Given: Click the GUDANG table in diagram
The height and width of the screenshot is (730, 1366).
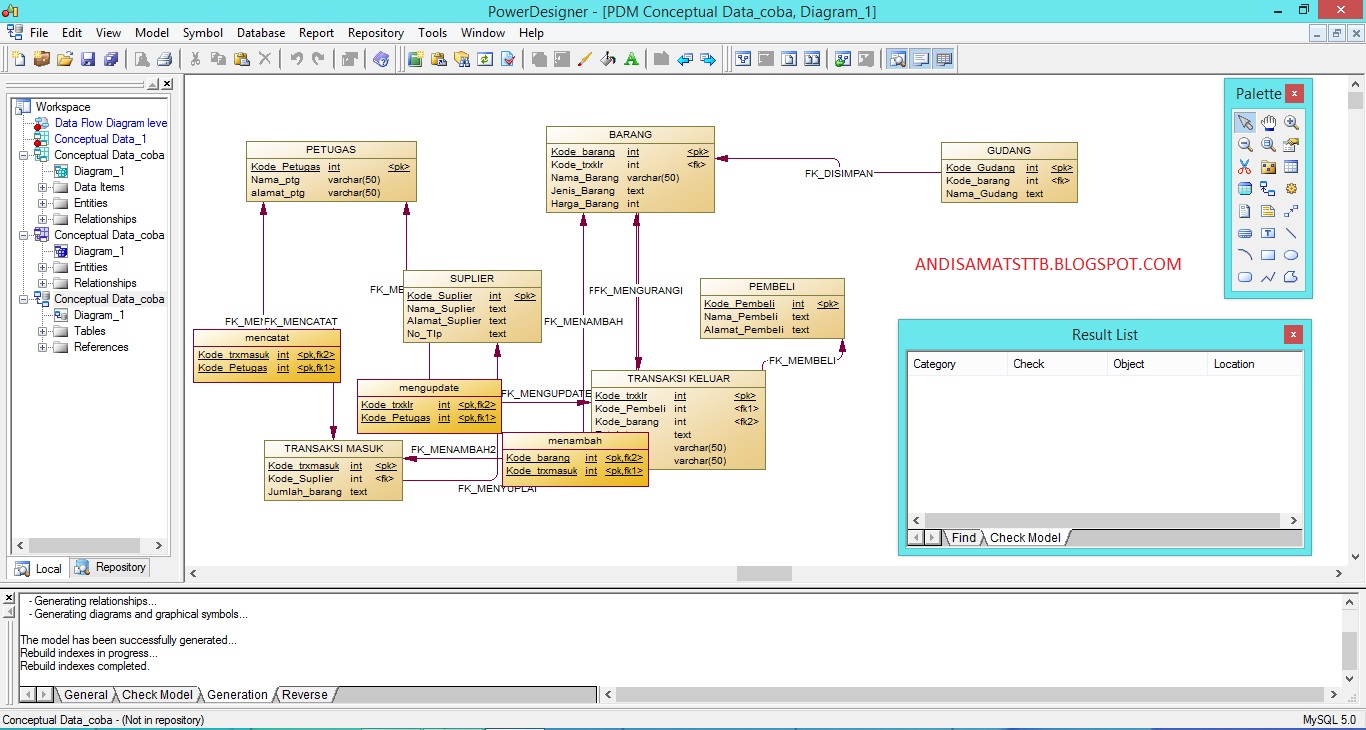Looking at the screenshot, I should pos(1009,172).
